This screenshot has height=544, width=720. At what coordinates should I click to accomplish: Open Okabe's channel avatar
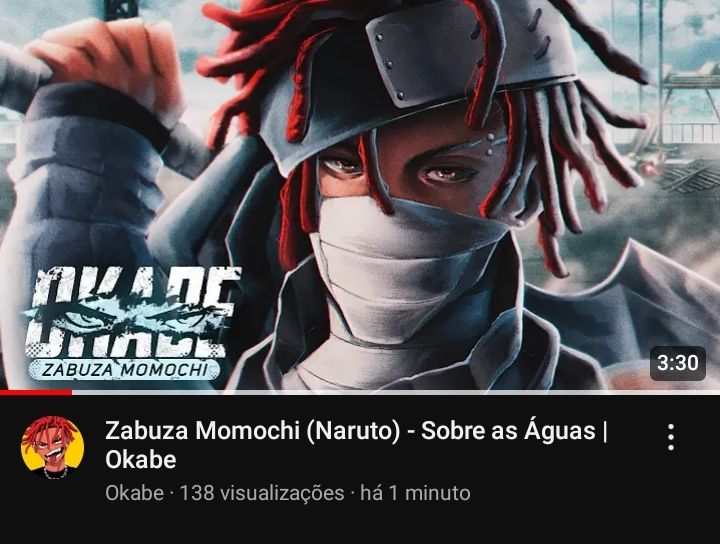(x=53, y=448)
